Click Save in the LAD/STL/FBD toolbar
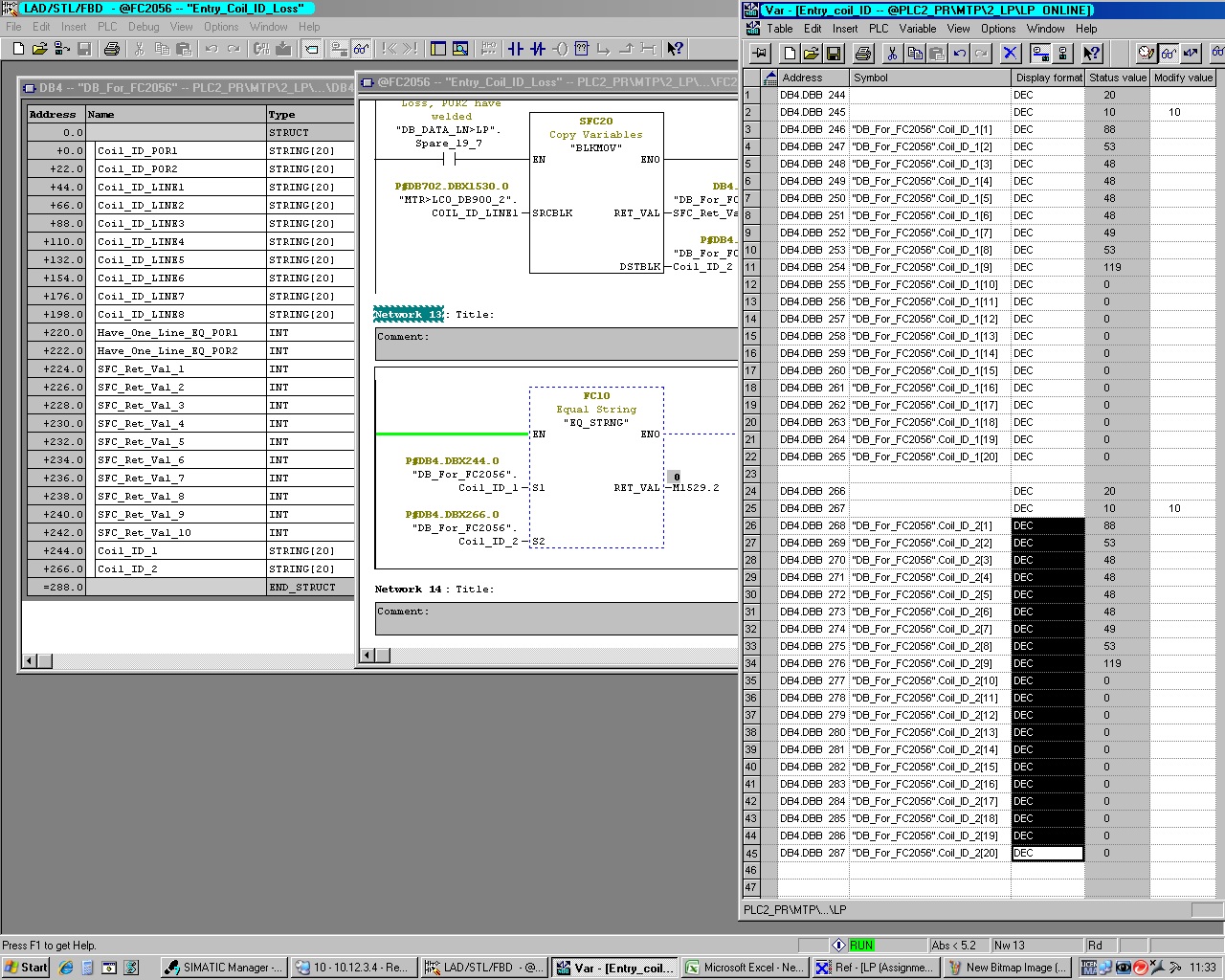Screen dimensions: 1225x980 [84, 49]
